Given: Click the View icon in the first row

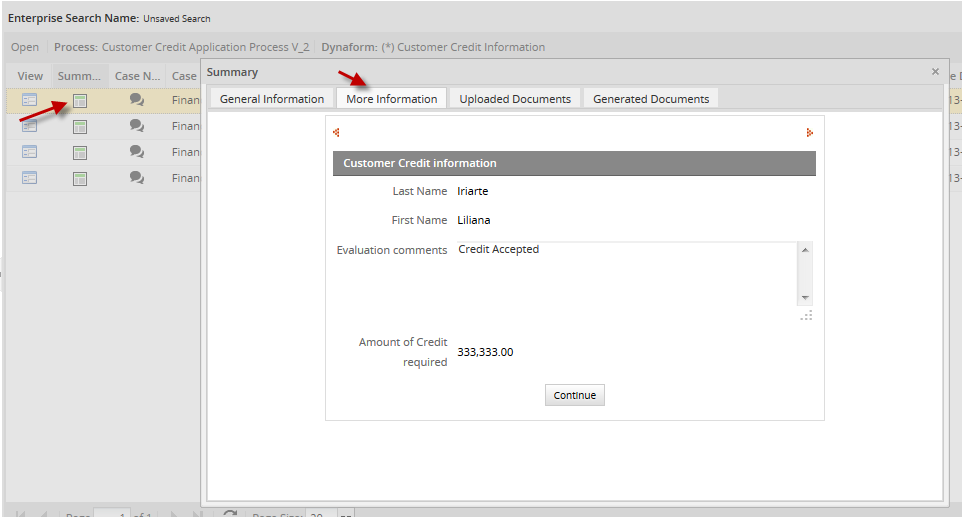Looking at the screenshot, I should 30,100.
